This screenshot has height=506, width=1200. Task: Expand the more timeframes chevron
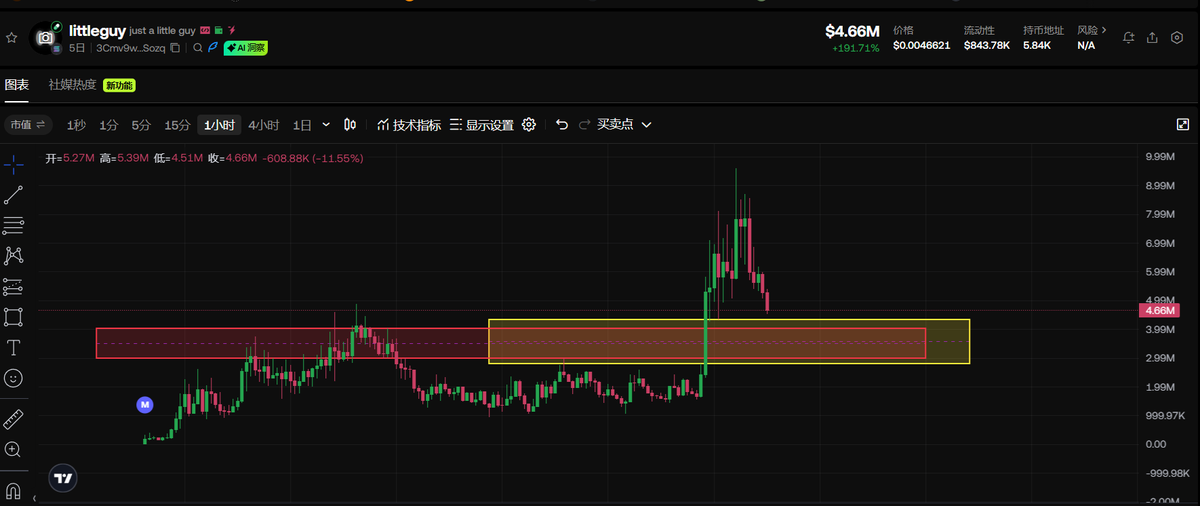pyautogui.click(x=326, y=125)
